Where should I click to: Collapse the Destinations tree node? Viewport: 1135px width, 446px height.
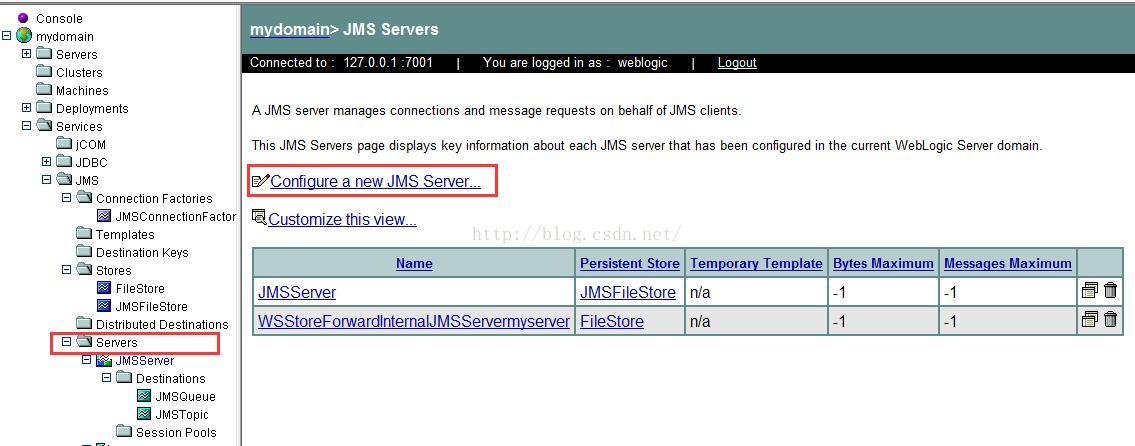click(106, 378)
